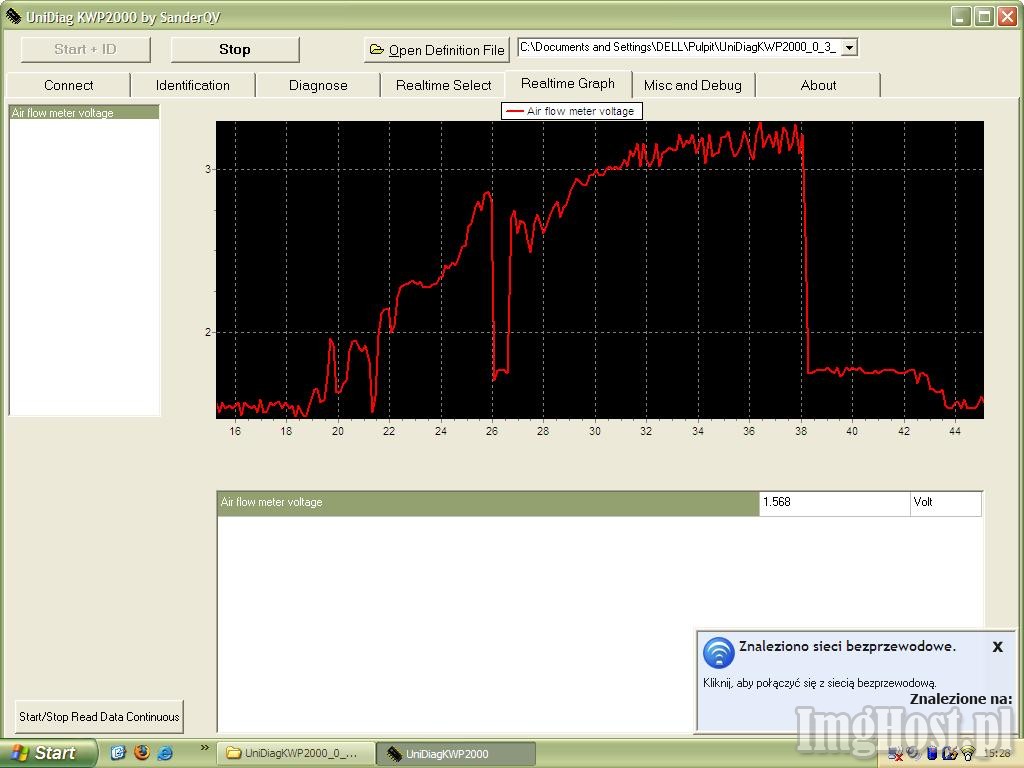
Task: Click the UniDiagKWP2000 taskbar button
Action: point(456,754)
